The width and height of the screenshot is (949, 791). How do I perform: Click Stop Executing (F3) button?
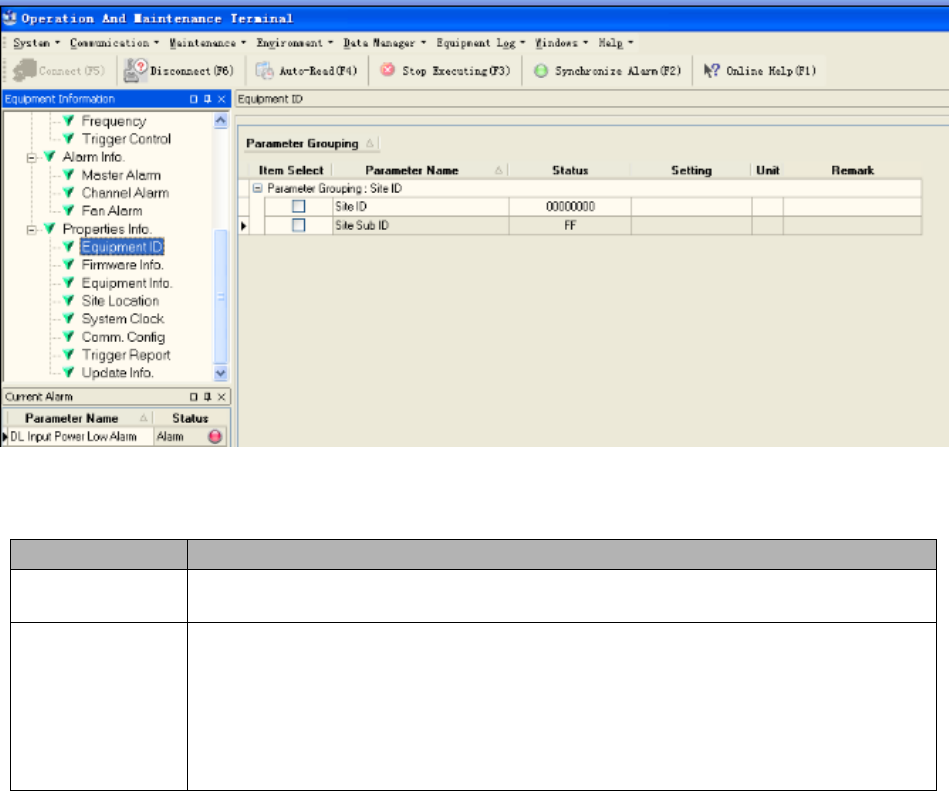pyautogui.click(x=445, y=71)
